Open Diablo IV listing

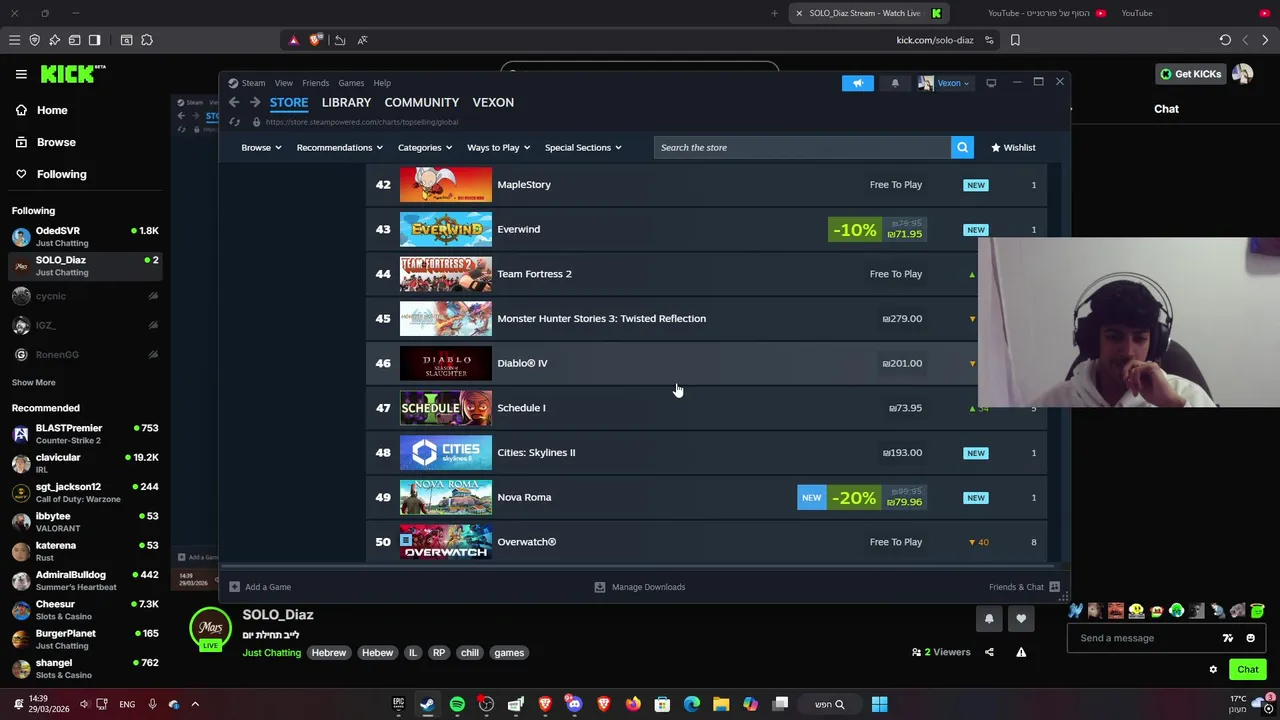point(706,363)
